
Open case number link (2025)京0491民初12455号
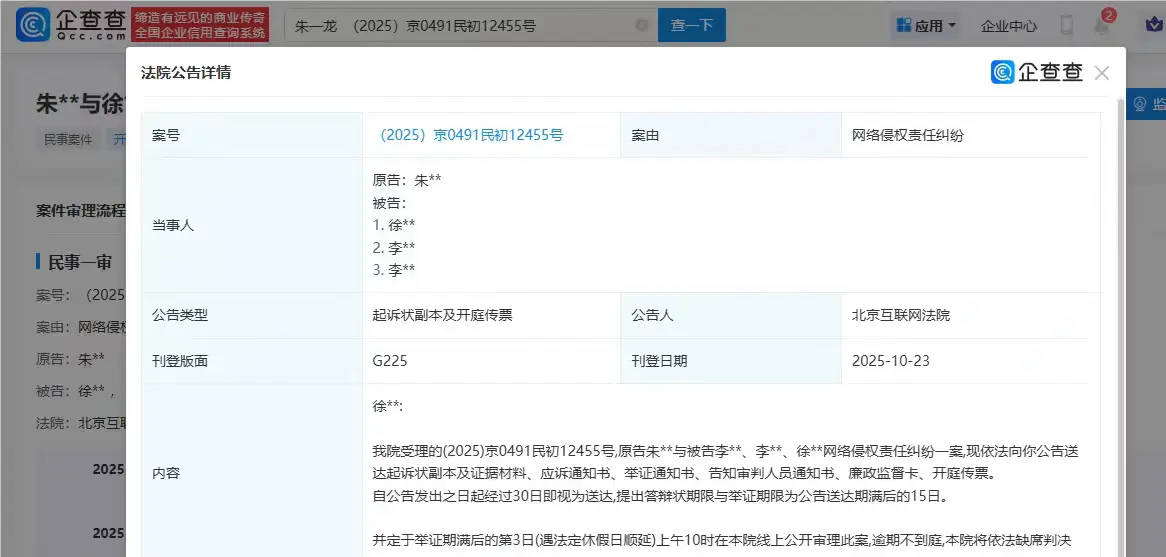click(468, 135)
